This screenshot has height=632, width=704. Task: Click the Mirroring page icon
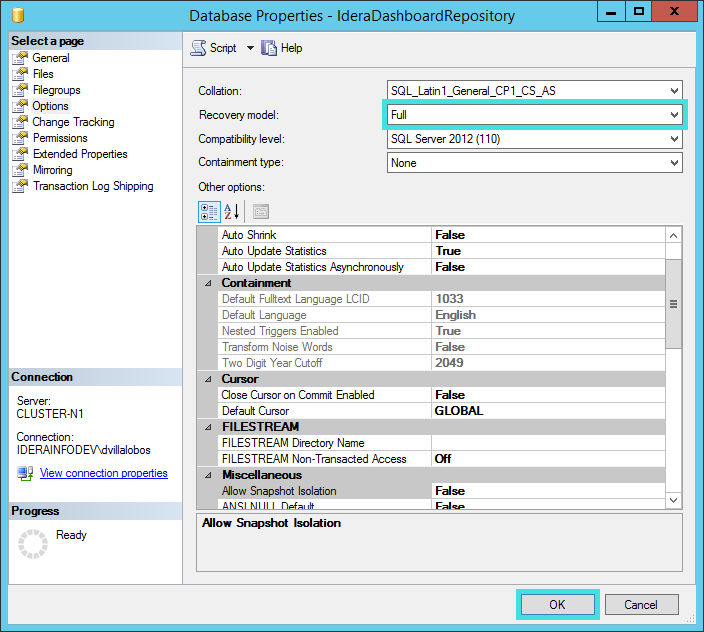tap(20, 170)
